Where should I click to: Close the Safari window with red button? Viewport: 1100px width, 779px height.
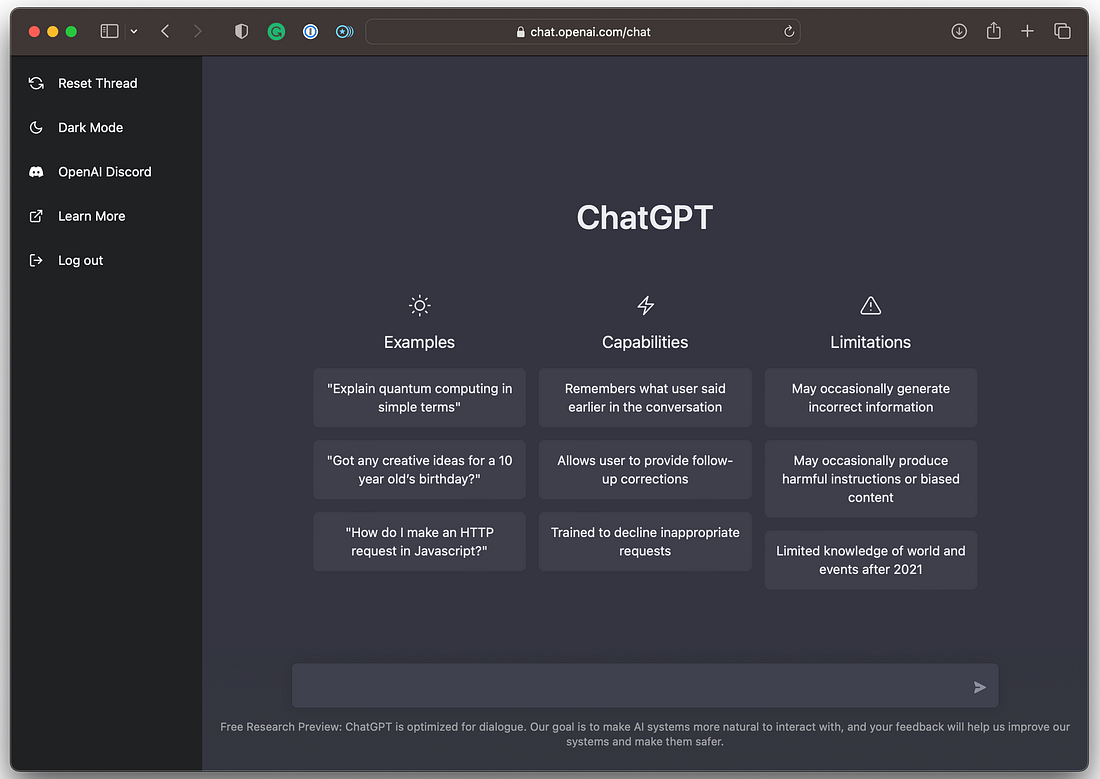(34, 32)
